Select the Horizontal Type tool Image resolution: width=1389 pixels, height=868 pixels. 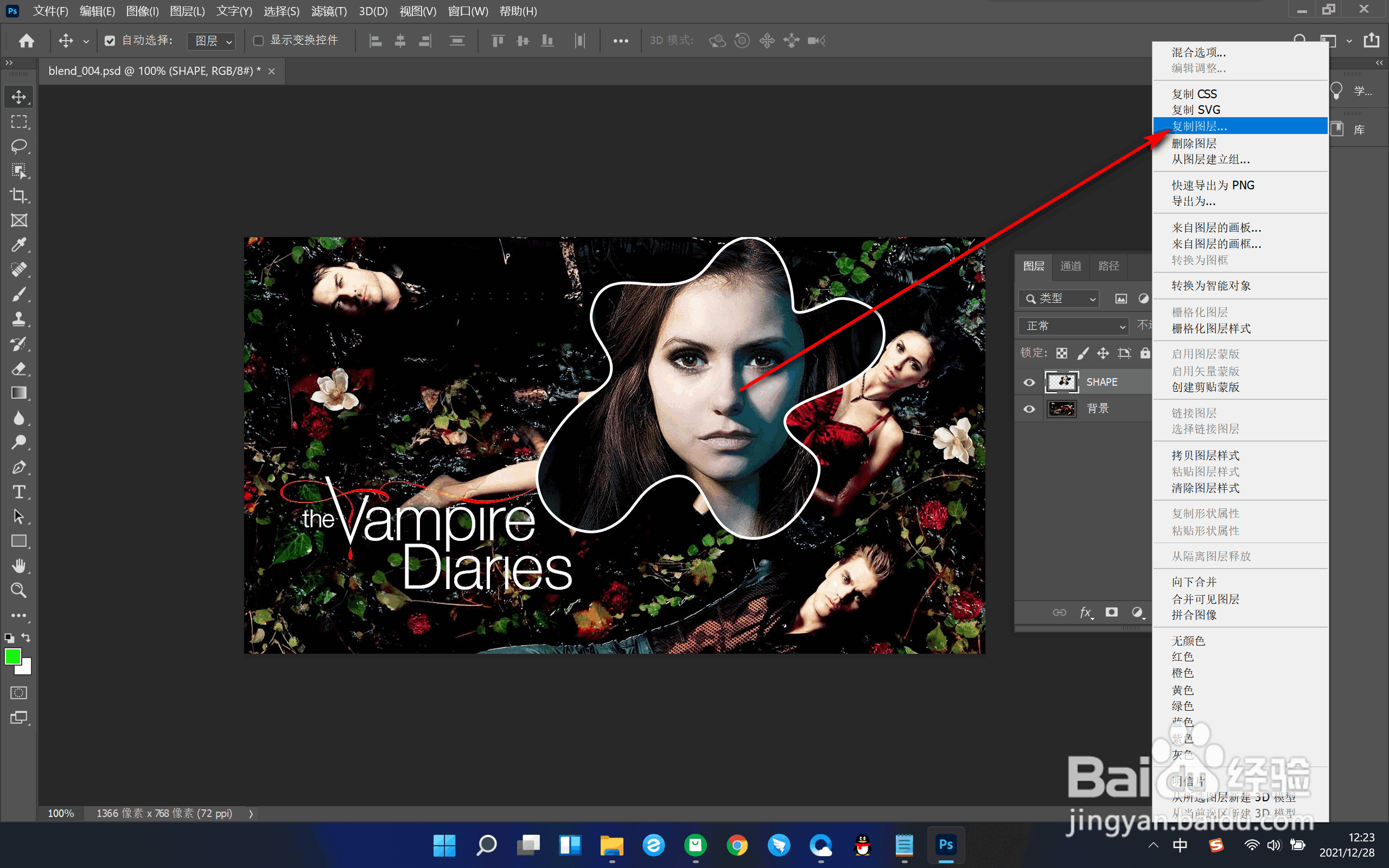(x=18, y=492)
